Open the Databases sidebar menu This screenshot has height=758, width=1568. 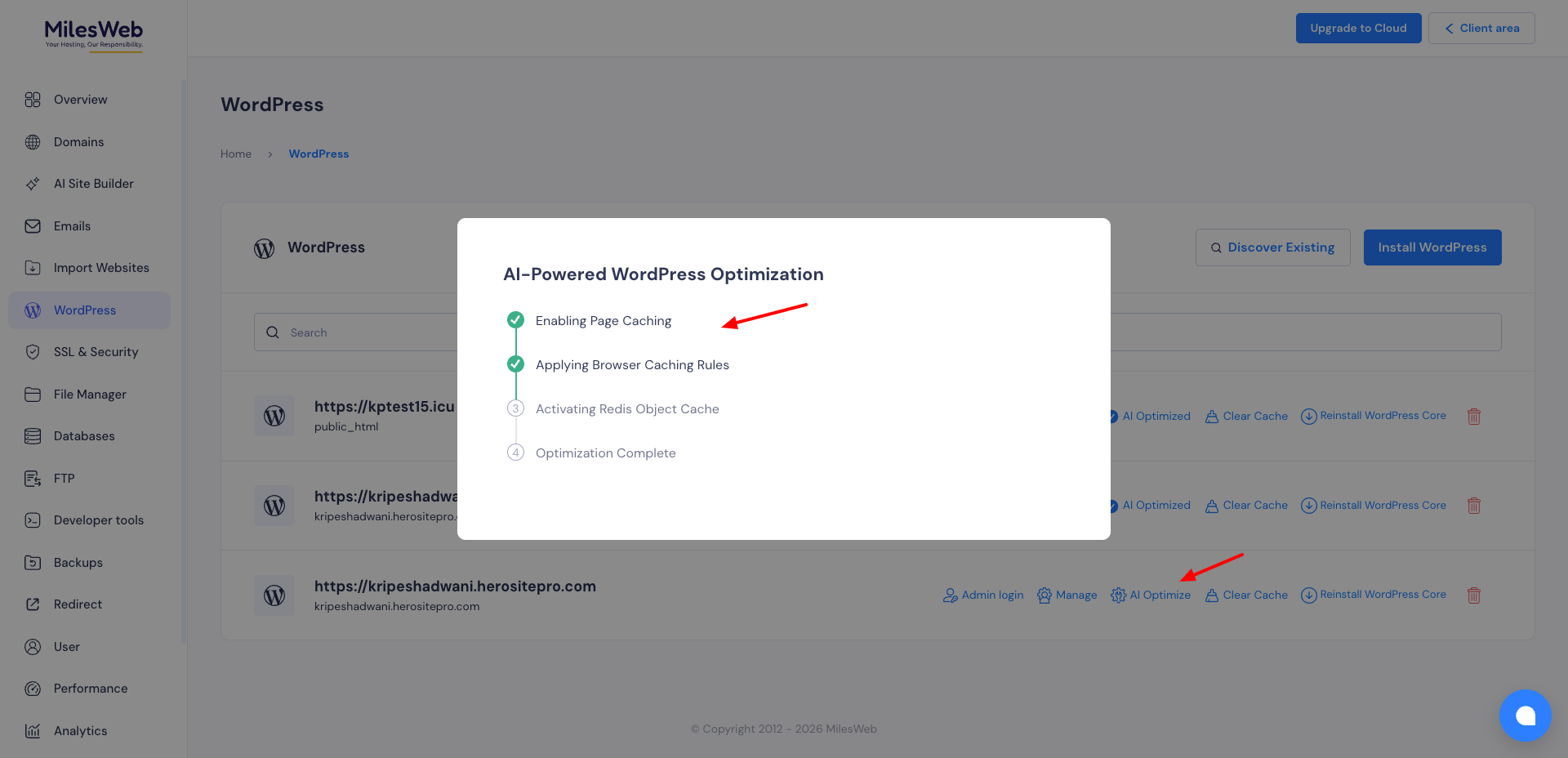[83, 436]
